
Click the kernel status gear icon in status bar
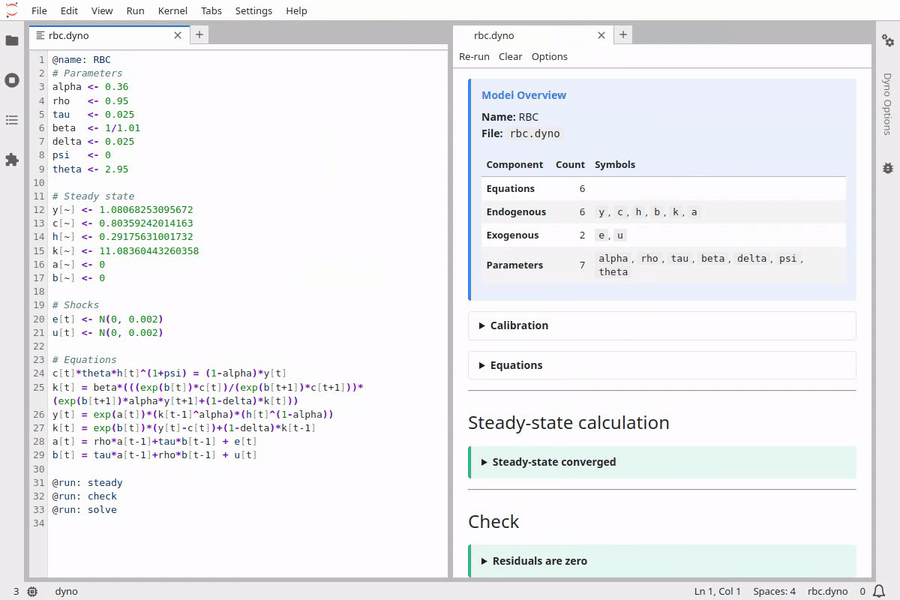point(33,591)
